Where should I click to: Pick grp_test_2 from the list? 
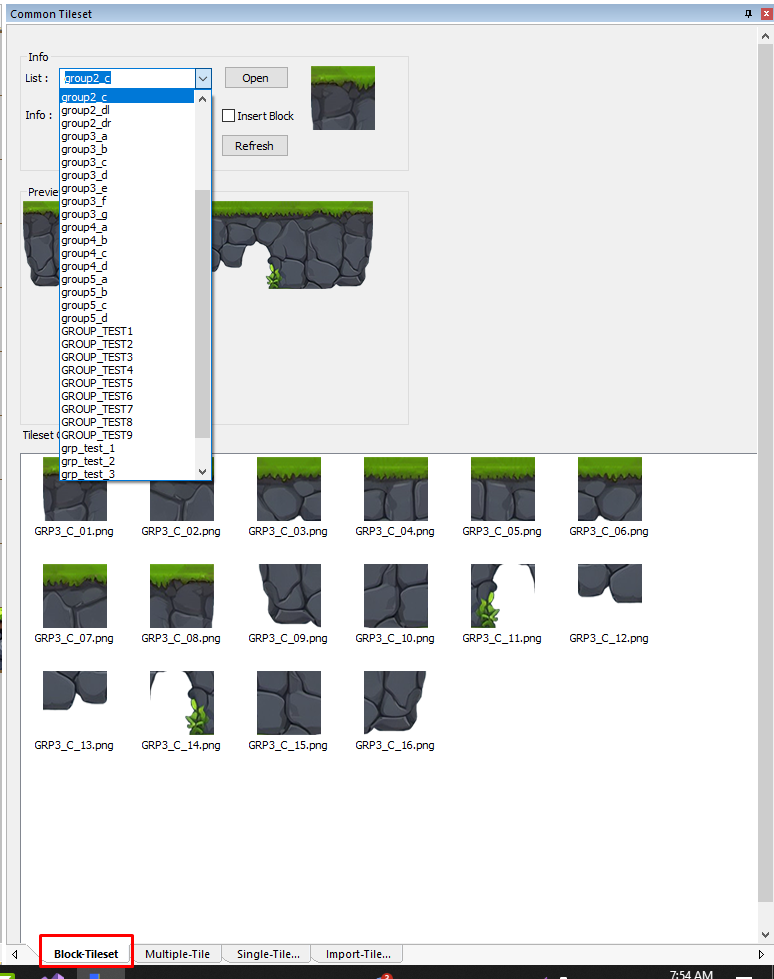pos(87,461)
